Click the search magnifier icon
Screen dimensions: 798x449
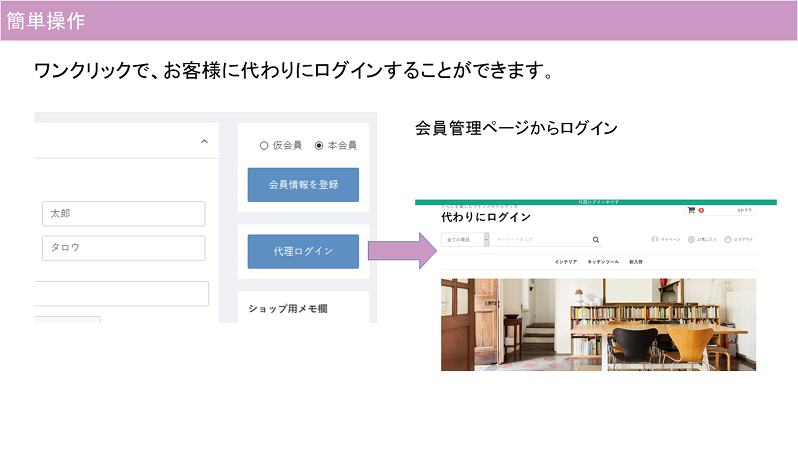(595, 240)
